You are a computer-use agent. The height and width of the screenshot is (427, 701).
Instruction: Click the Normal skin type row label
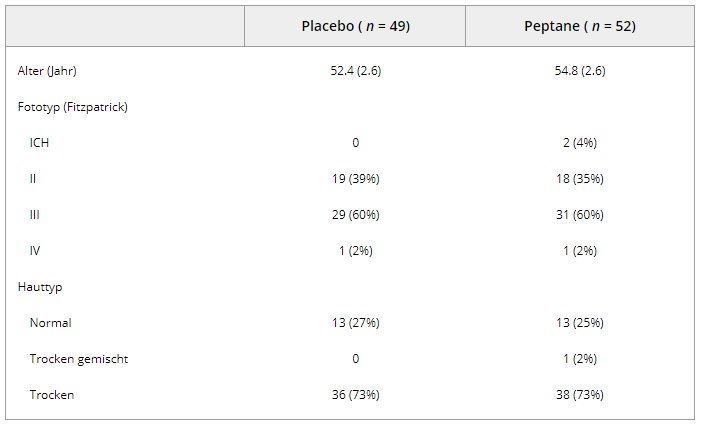tap(50, 323)
